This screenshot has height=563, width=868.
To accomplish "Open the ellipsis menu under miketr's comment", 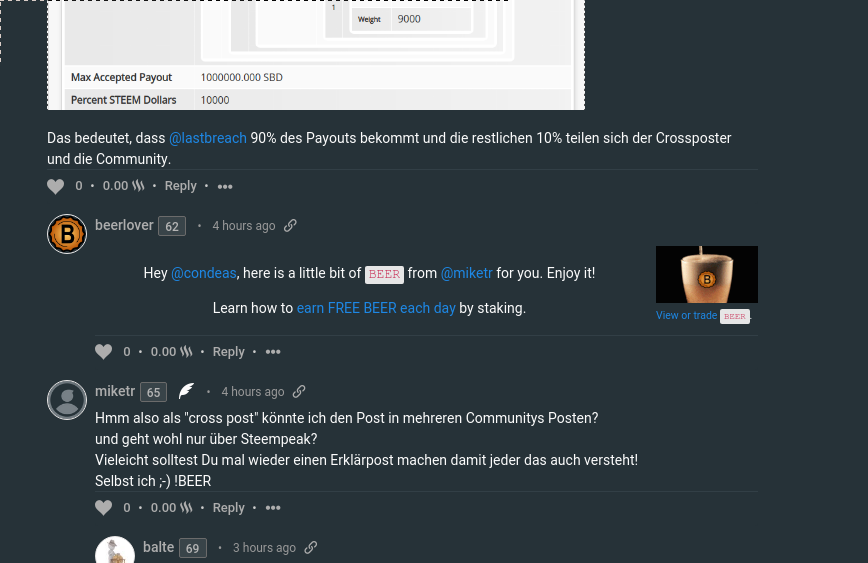I will (x=273, y=508).
